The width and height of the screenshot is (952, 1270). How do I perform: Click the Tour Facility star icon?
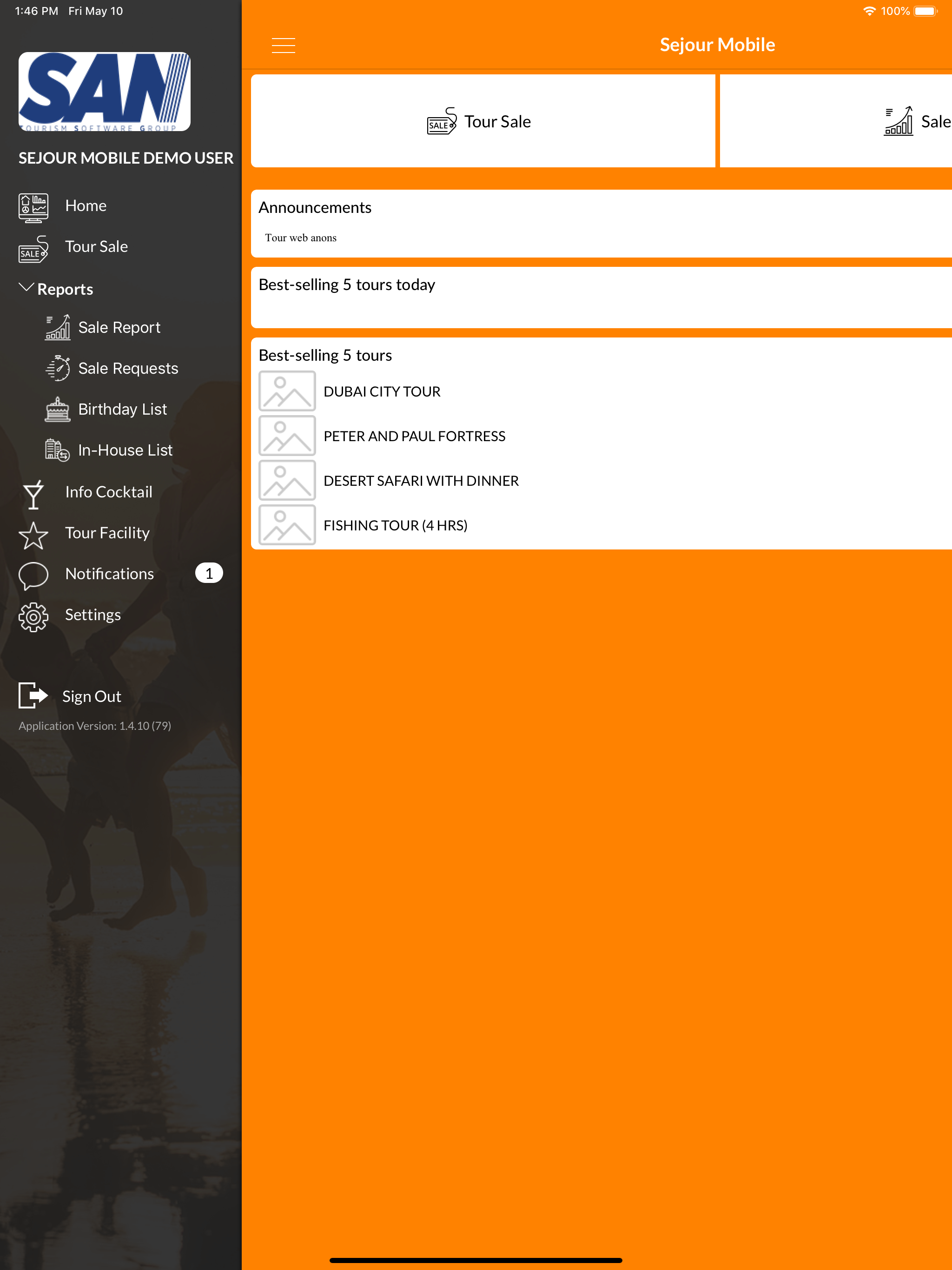33,535
